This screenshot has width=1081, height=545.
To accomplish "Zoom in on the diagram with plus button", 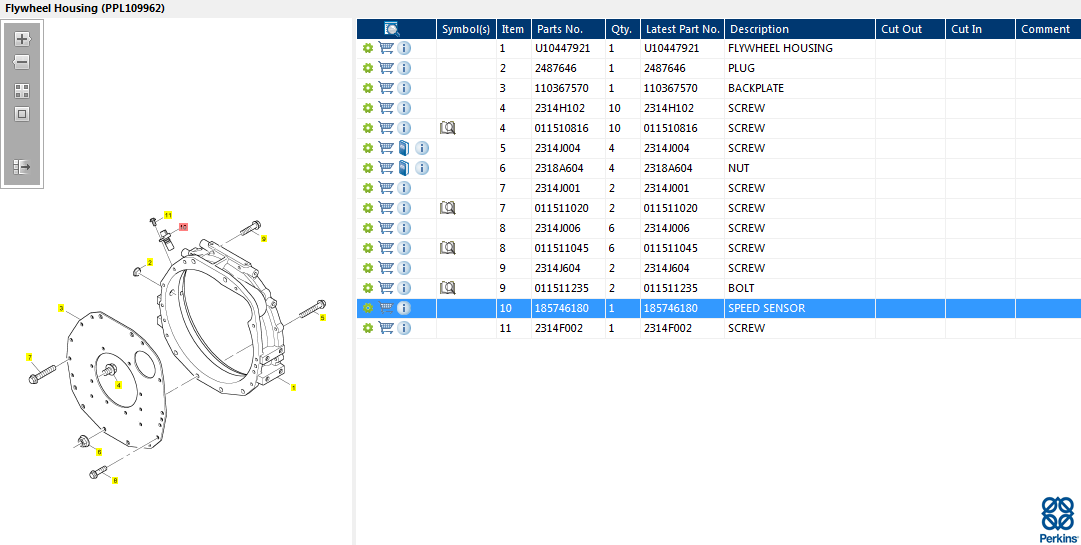I will (x=22, y=39).
